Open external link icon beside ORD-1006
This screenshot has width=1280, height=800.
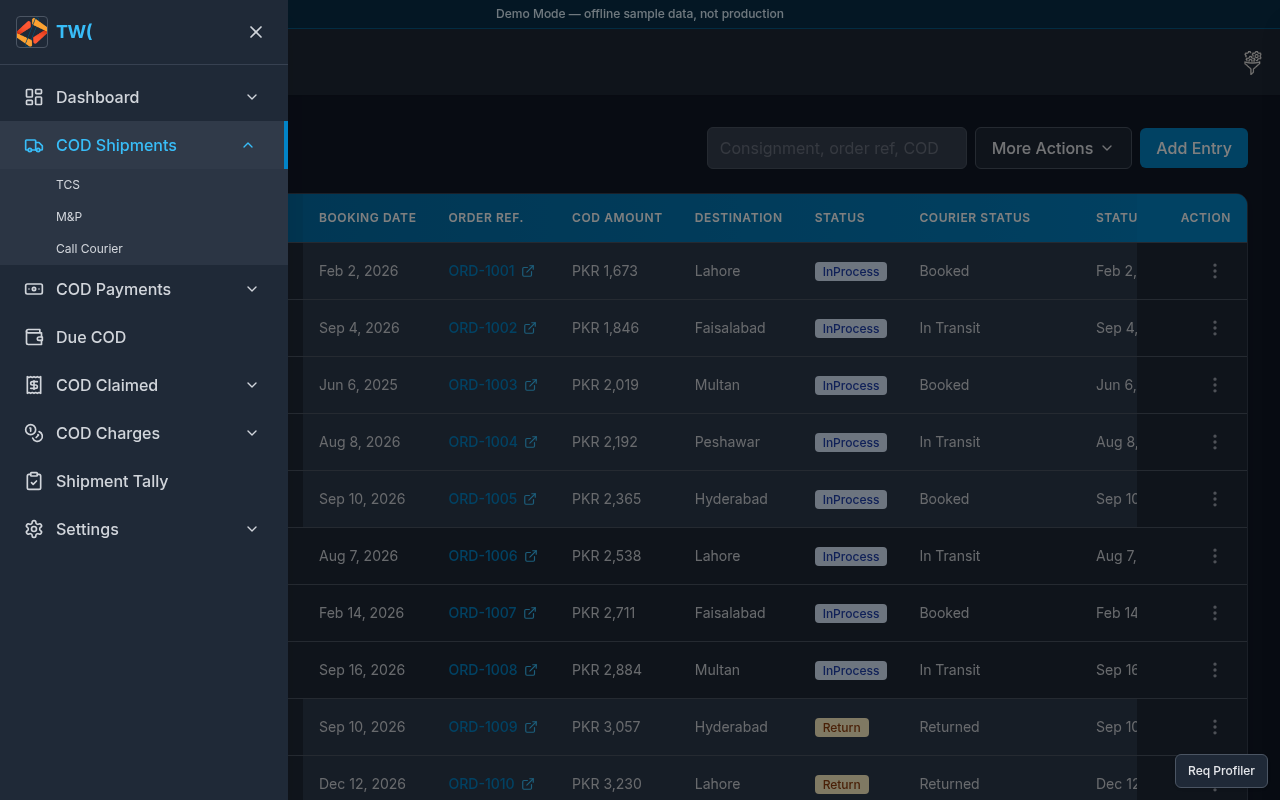[531, 556]
